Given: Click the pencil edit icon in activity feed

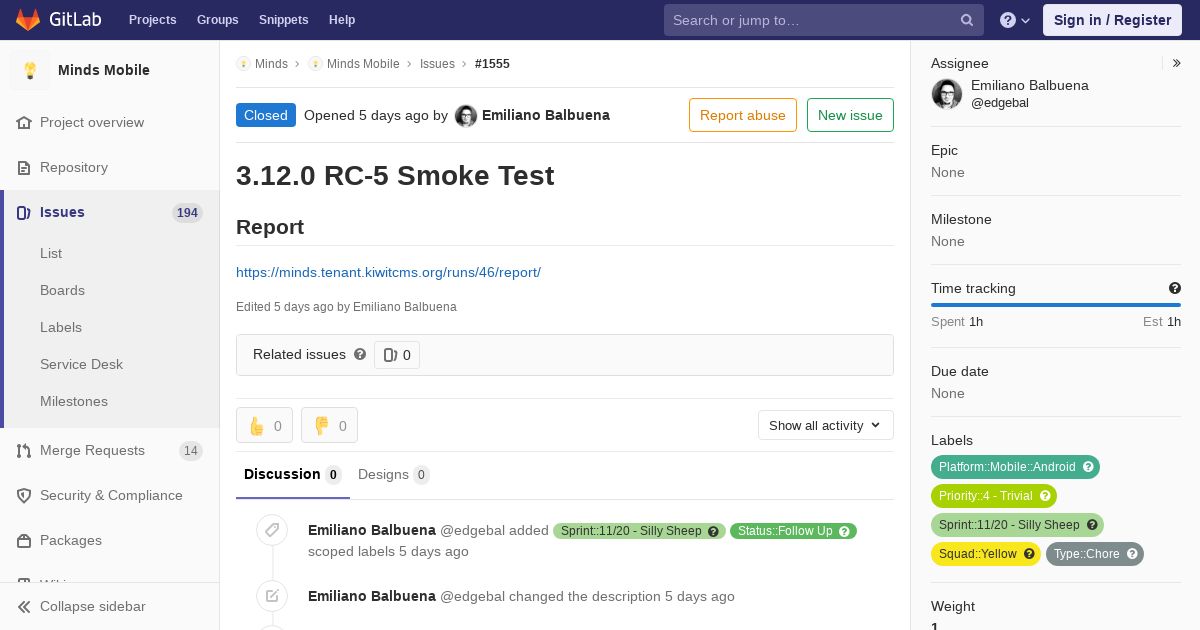Looking at the screenshot, I should (x=272, y=596).
